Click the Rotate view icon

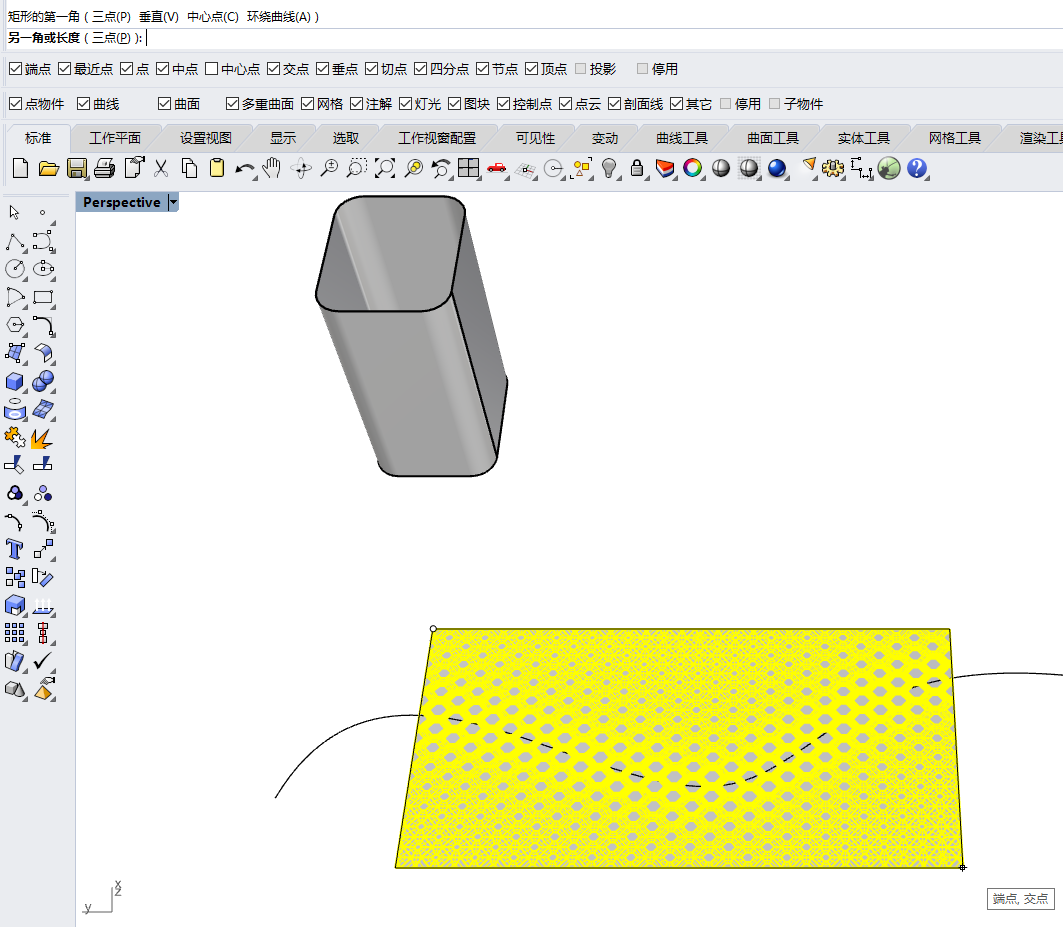click(x=301, y=168)
